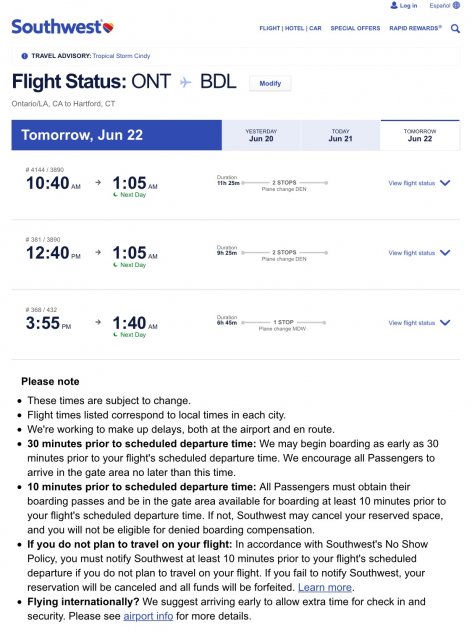The image size is (472, 640).
Task: Expand flight status for the 10:40 AM departure
Action: pyautogui.click(x=445, y=183)
